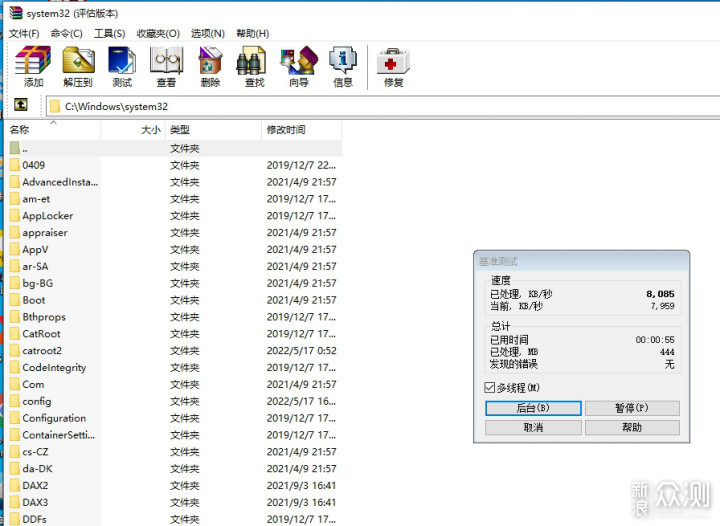Click the Extract To (解压到) icon

[x=78, y=60]
